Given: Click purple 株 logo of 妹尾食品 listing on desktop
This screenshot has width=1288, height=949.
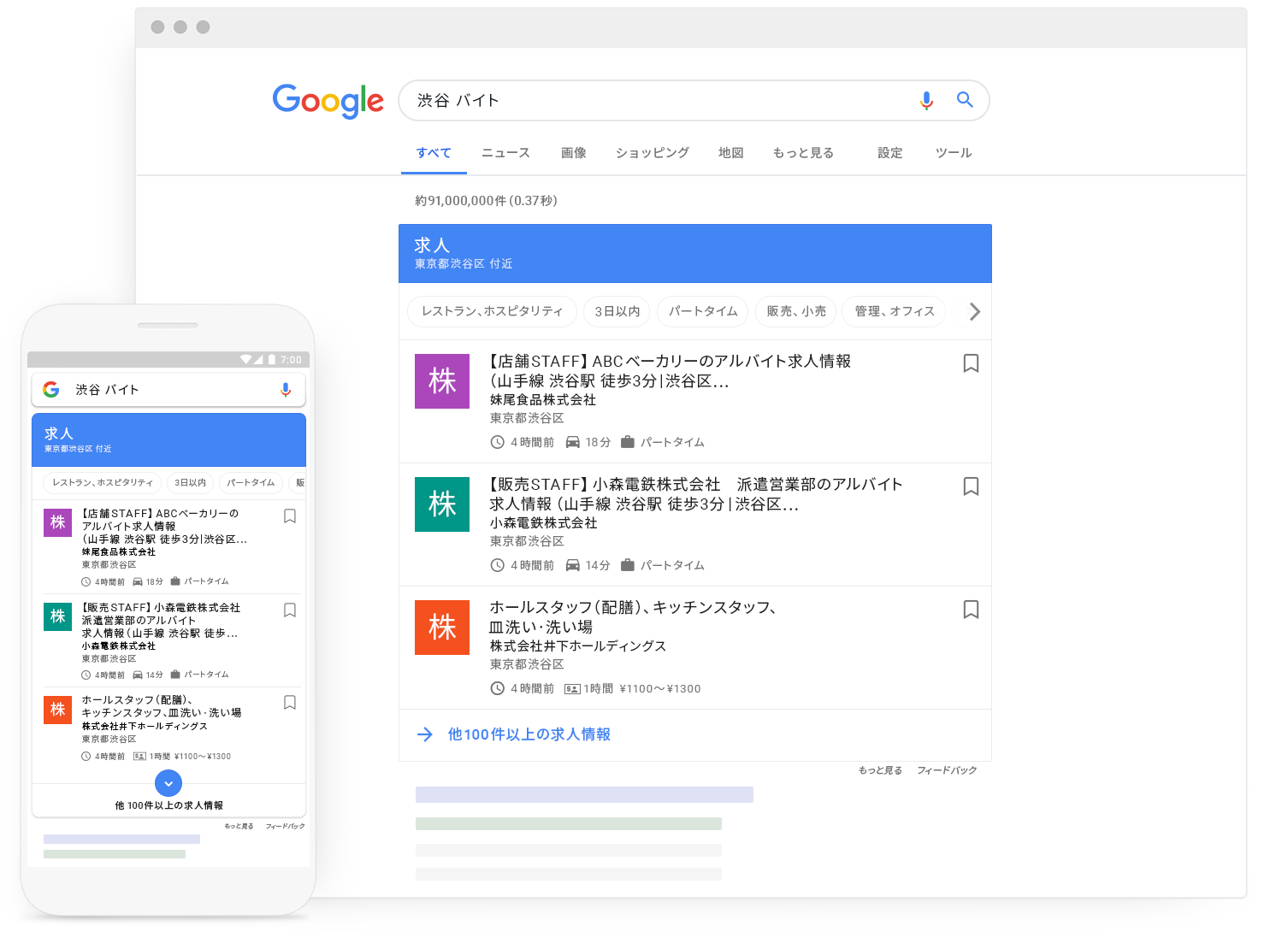Looking at the screenshot, I should 442,381.
